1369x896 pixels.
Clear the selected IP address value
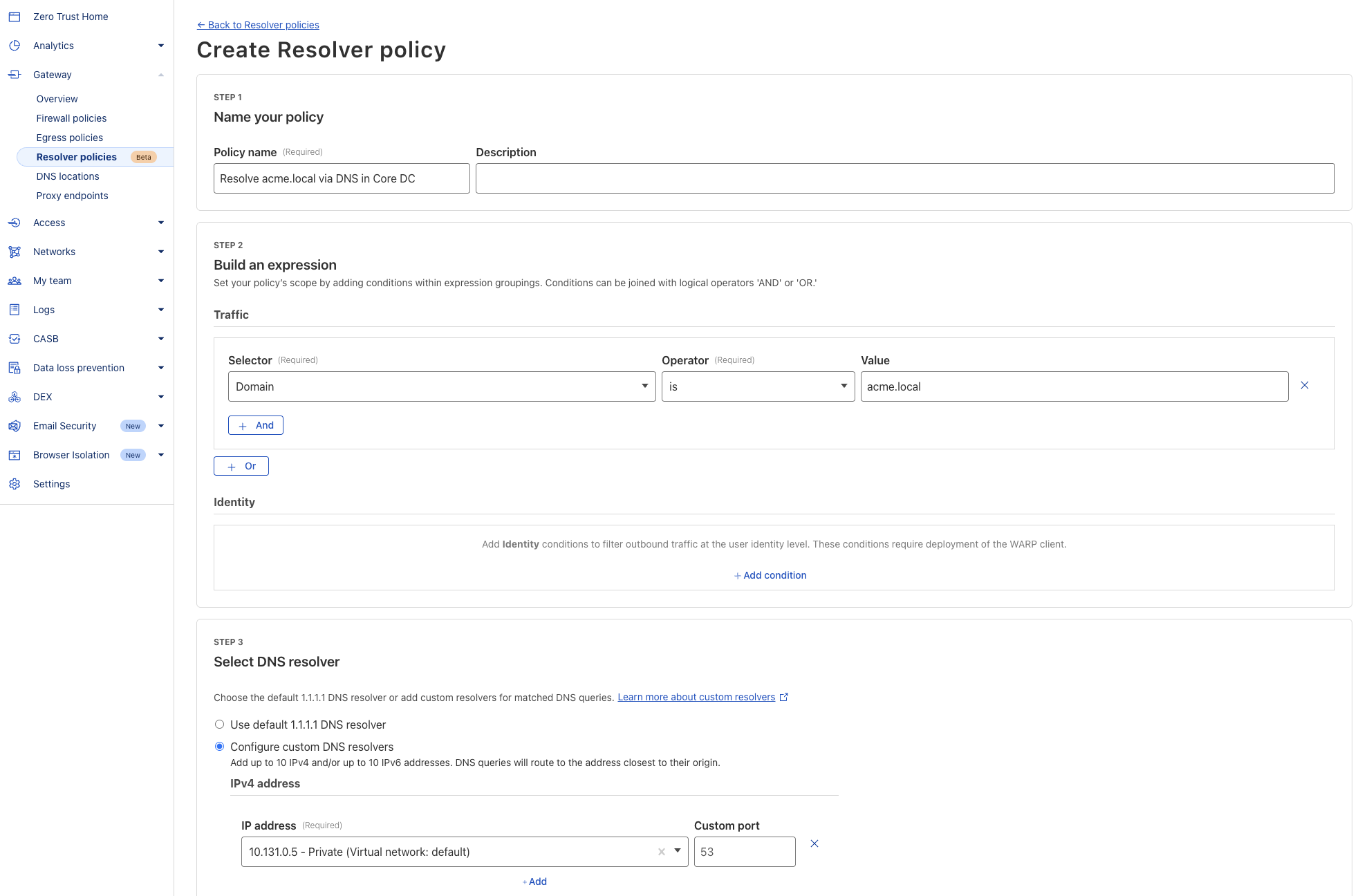(662, 852)
